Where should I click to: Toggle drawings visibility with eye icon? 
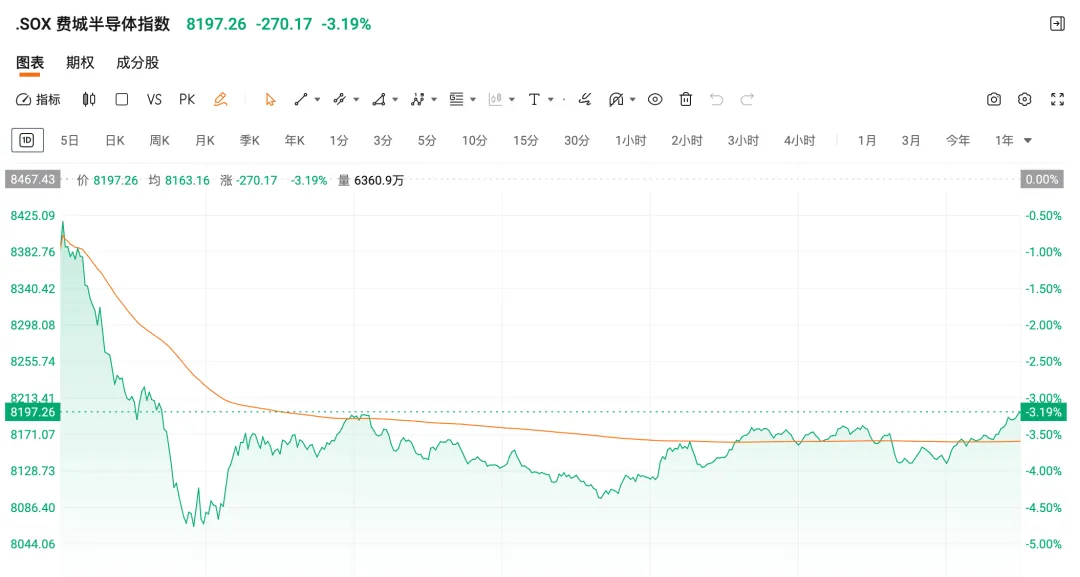(655, 99)
